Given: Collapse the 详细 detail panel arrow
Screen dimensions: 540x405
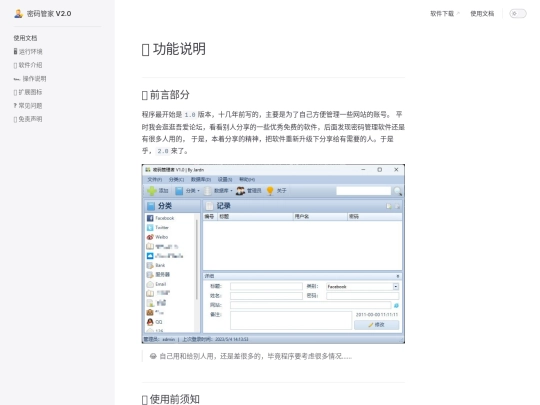Looking at the screenshot, I should pos(398,276).
